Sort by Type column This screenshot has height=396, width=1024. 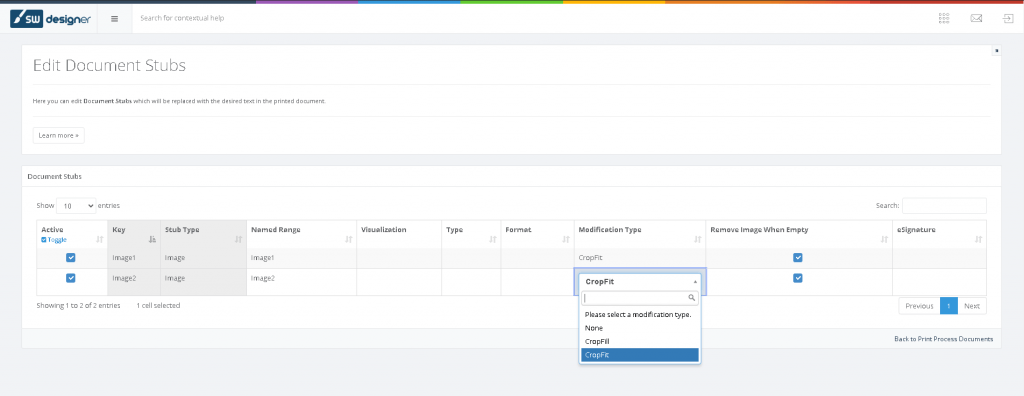tap(493, 240)
